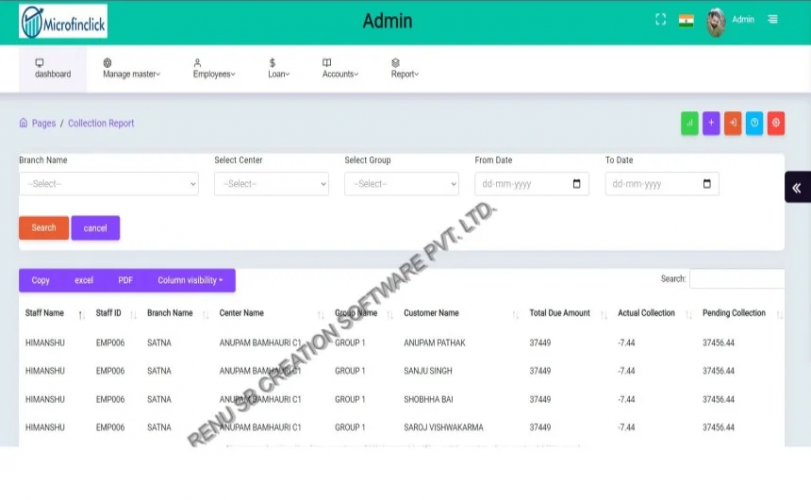Sort by Total Due Amount column arrows
The image size is (811, 500).
(604, 315)
